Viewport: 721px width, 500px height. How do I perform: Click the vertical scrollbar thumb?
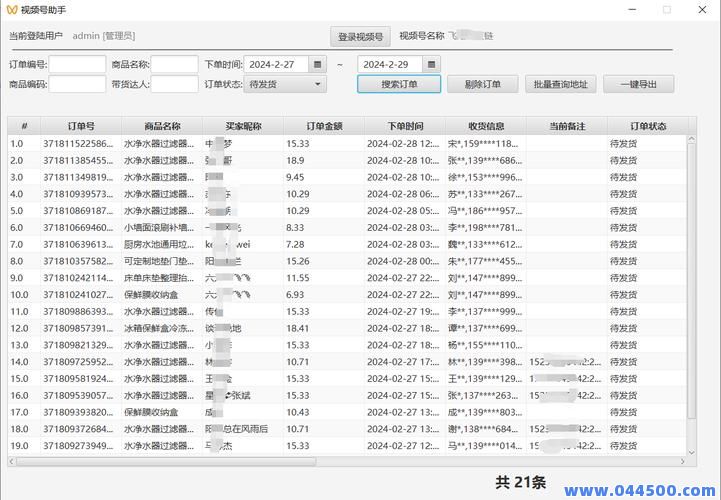pos(691,281)
